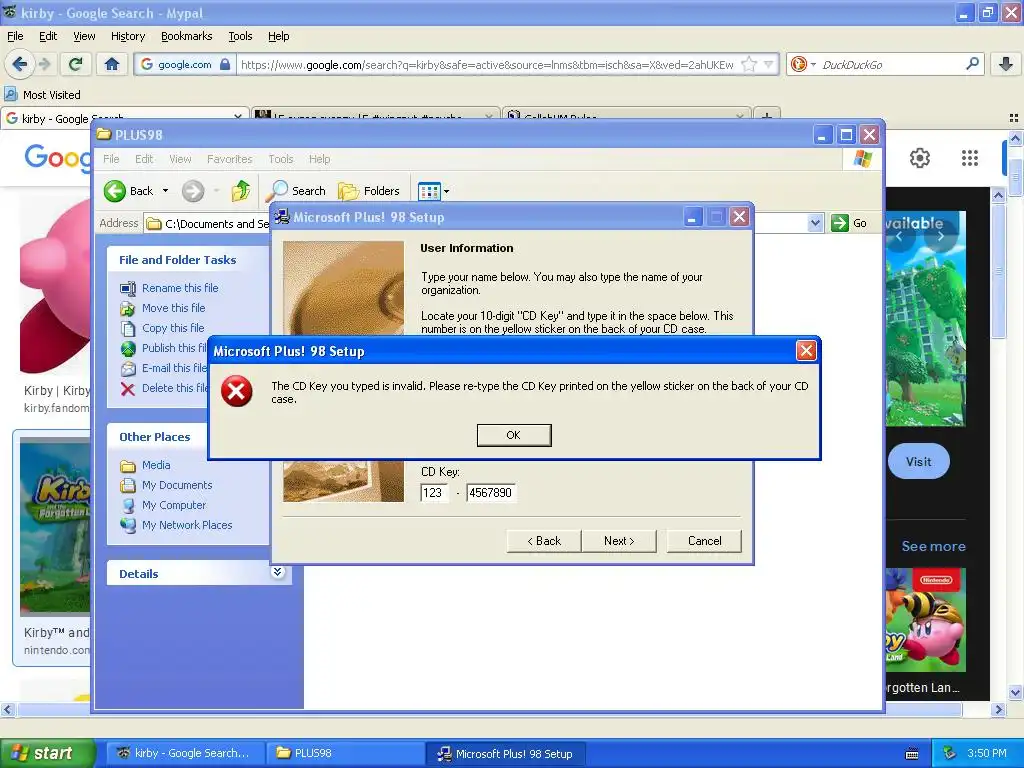The width and height of the screenshot is (1024, 768).
Task: Click the system tray icon beside the clock
Action: click(x=950, y=753)
